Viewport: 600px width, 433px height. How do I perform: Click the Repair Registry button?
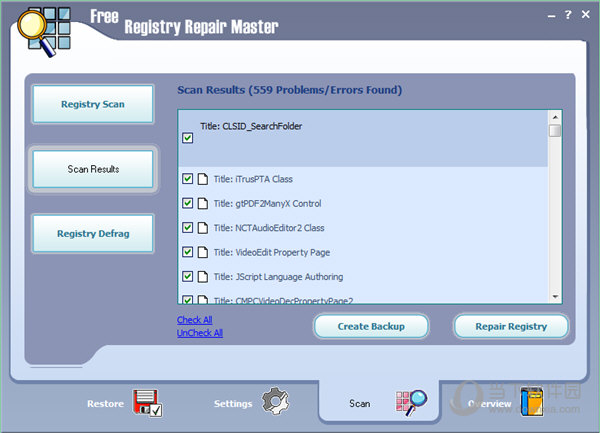pyautogui.click(x=511, y=326)
